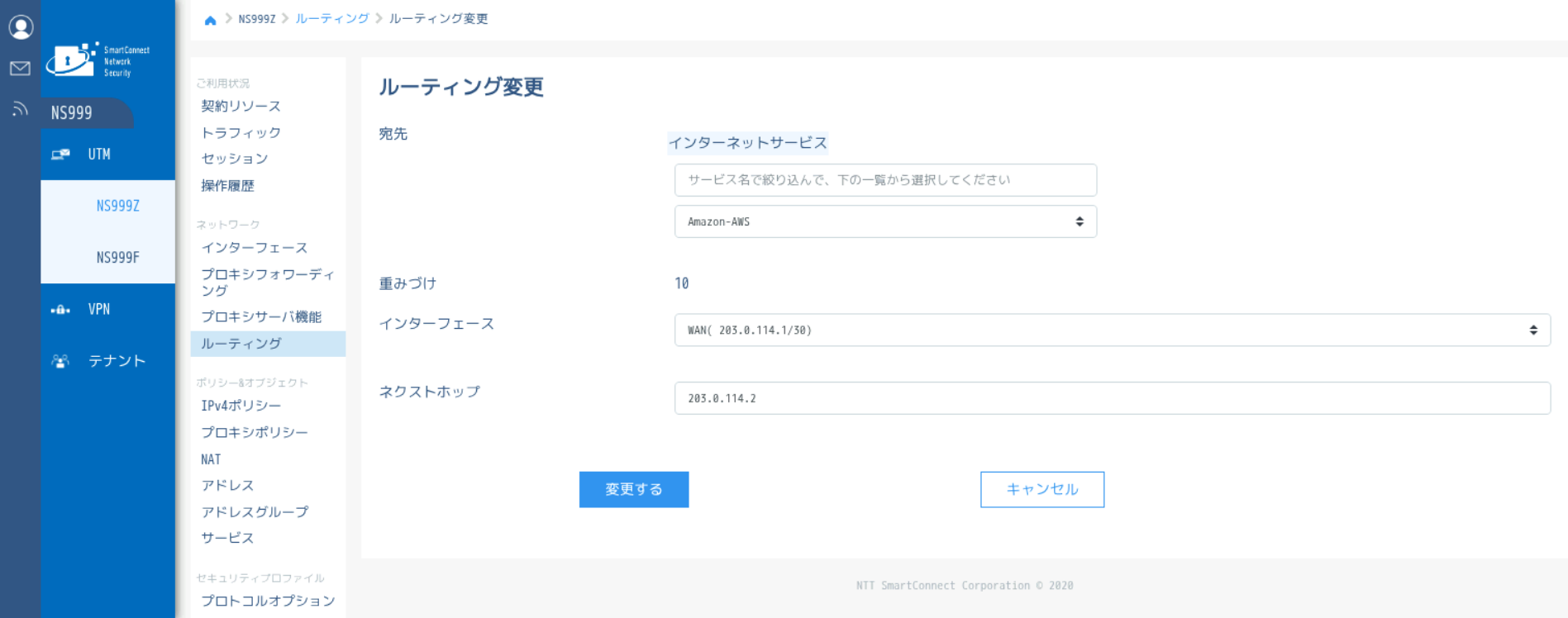Open セッション menu item

tap(234, 159)
